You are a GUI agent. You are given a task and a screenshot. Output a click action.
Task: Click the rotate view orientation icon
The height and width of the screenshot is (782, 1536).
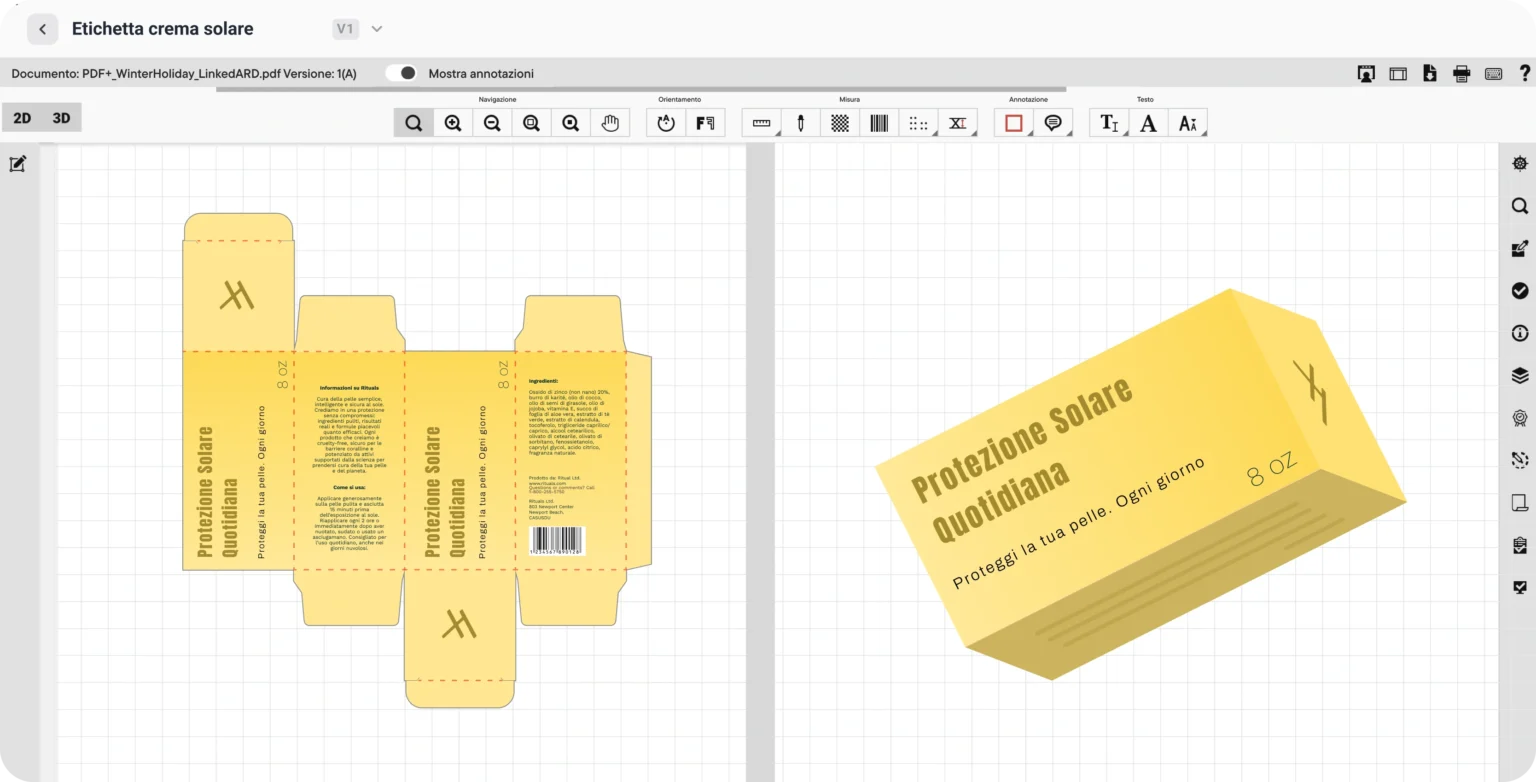(x=666, y=123)
